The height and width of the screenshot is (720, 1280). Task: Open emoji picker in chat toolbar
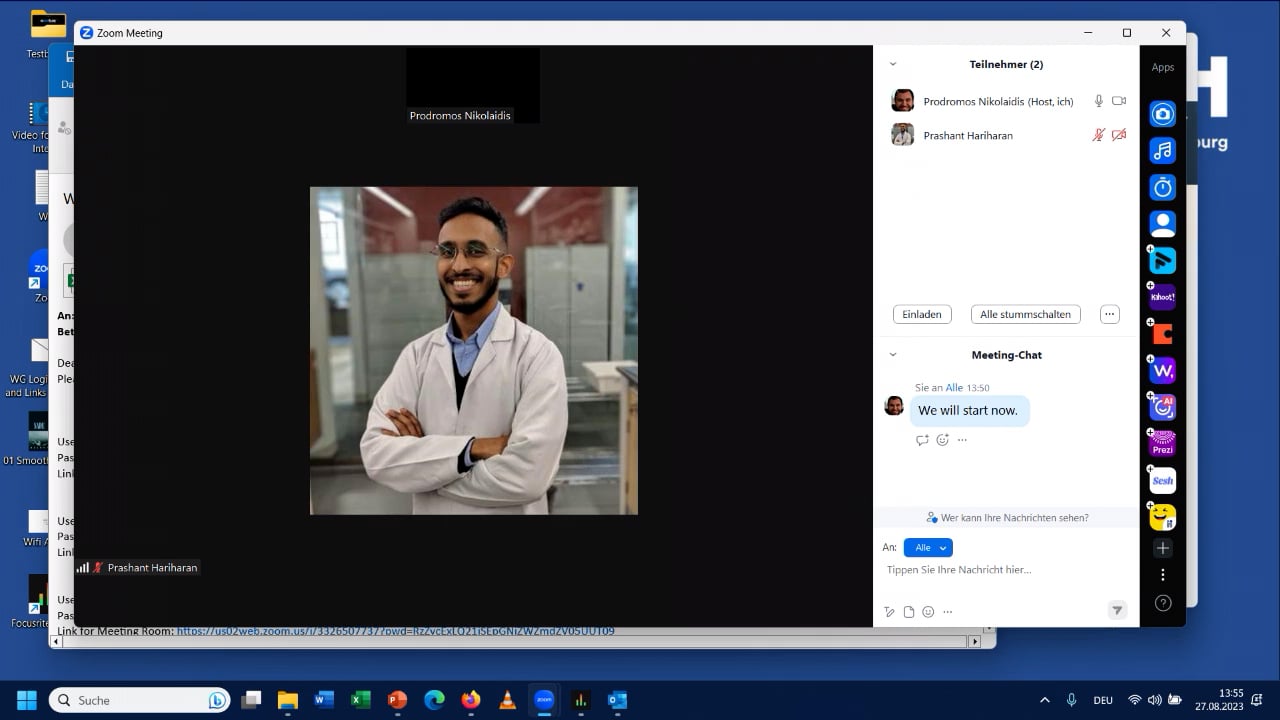(928, 612)
